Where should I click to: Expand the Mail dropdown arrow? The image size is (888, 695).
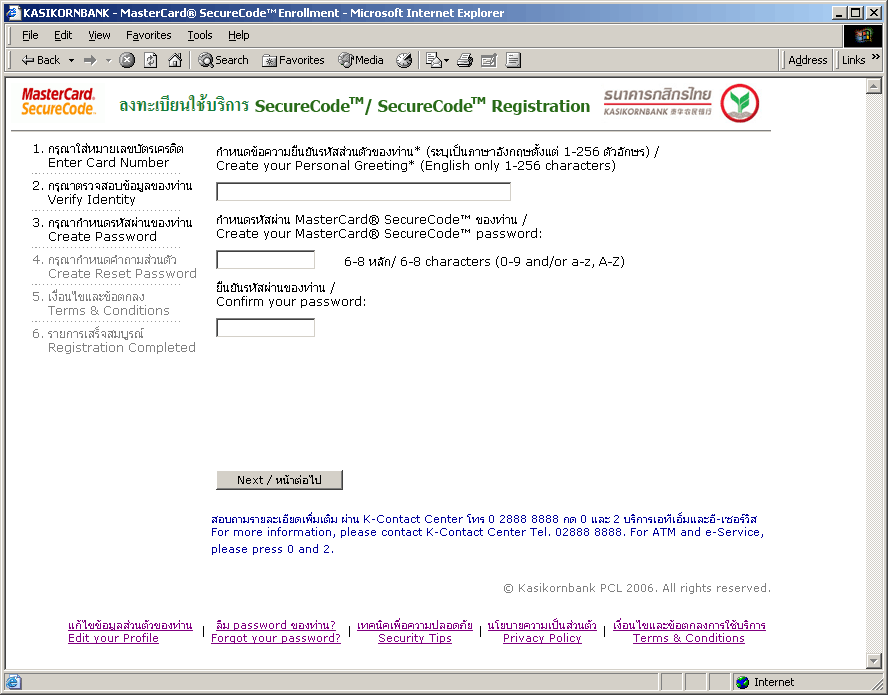446,60
